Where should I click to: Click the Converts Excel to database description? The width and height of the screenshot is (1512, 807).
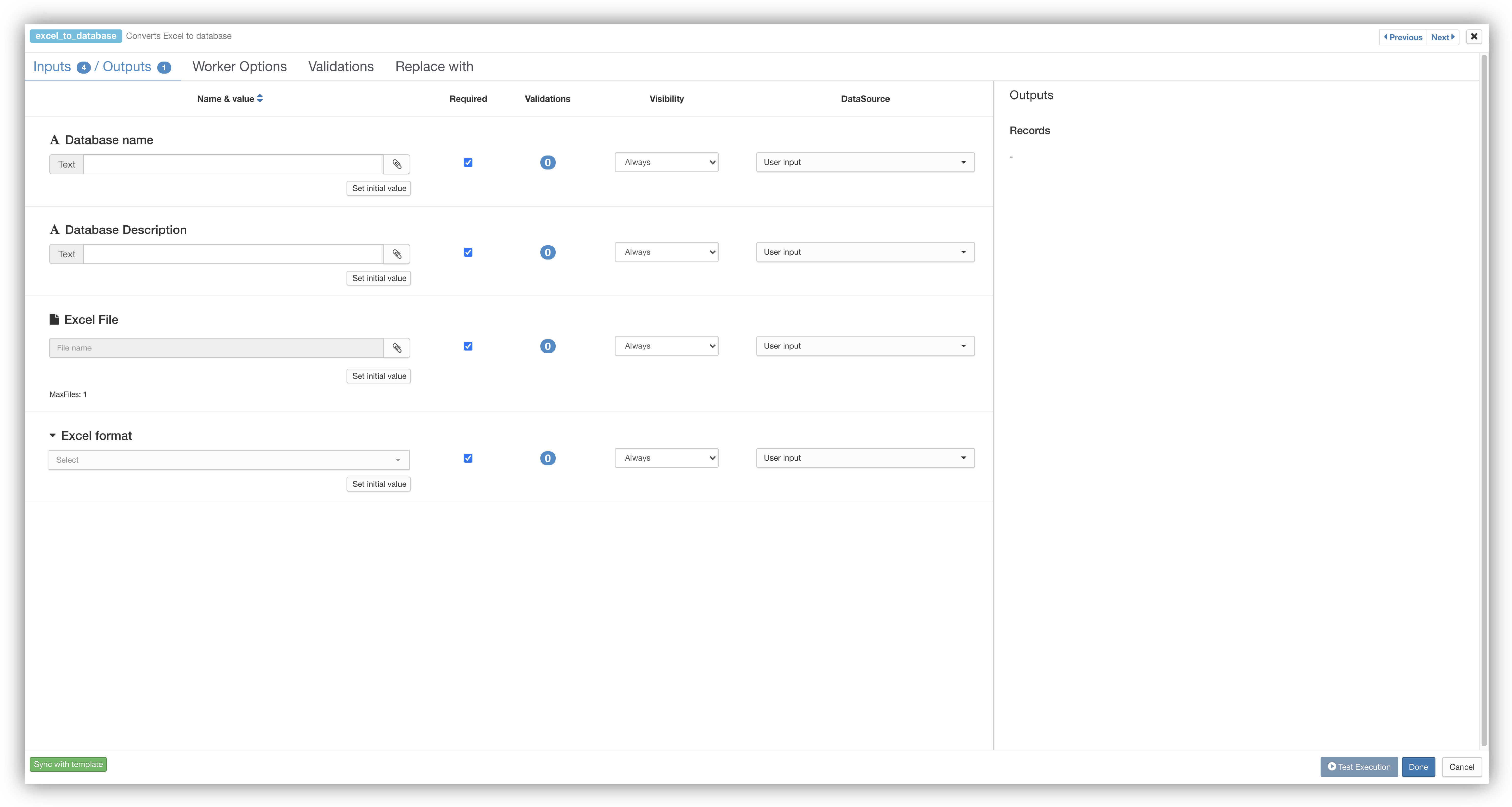[178, 36]
